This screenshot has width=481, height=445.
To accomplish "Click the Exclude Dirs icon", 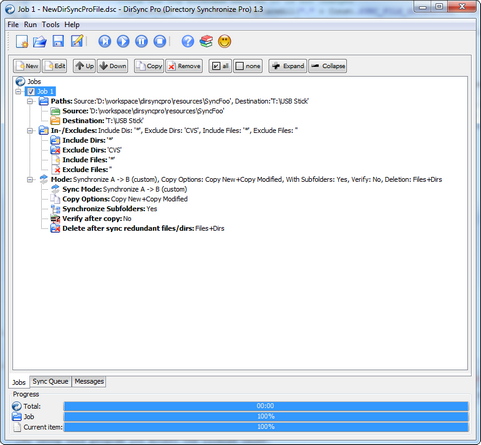I will 55,150.
